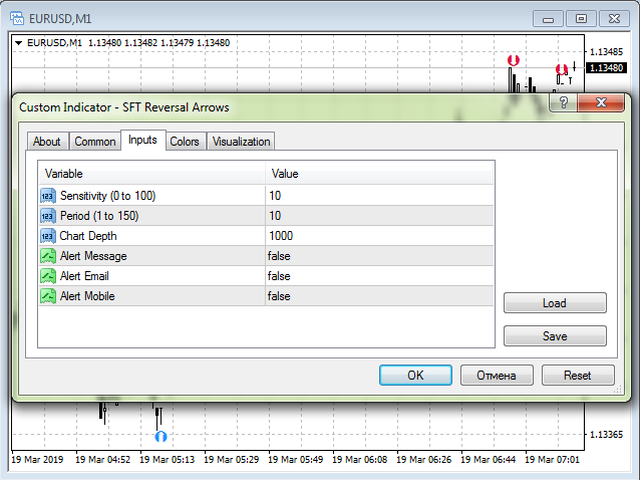Viewport: 640px width, 480px height.
Task: Click the Value column header
Action: 379,174
